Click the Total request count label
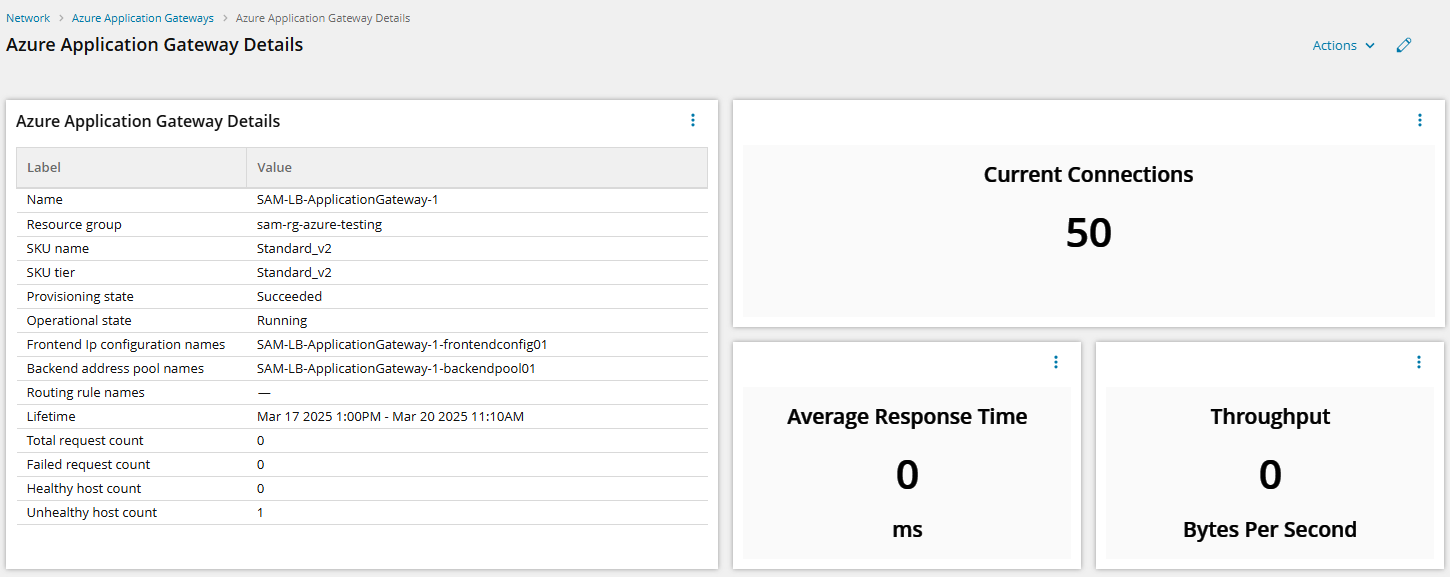Viewport: 1450px width, 577px height. pyautogui.click(x=85, y=440)
